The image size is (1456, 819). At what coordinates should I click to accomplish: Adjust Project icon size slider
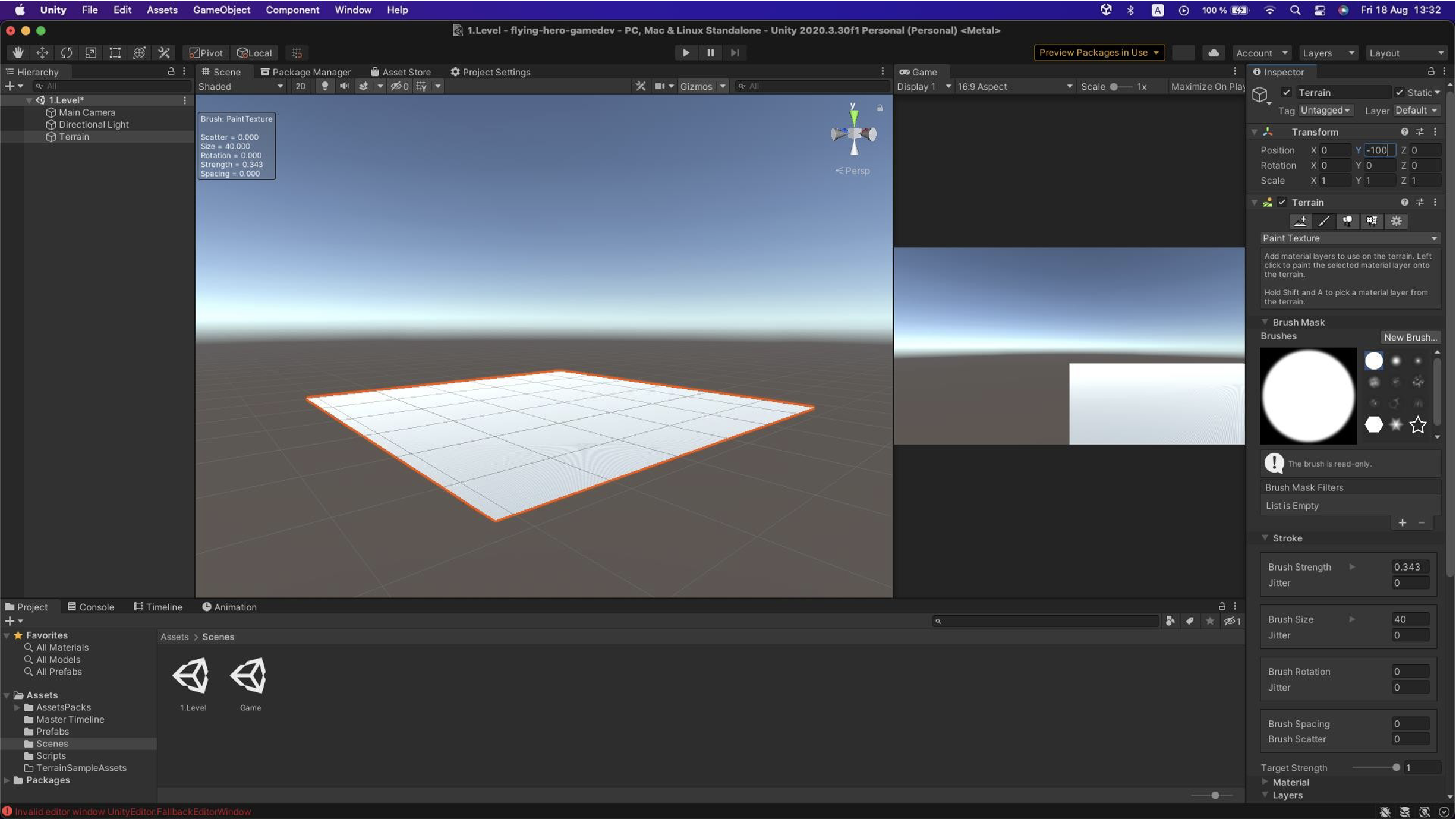click(x=1212, y=795)
